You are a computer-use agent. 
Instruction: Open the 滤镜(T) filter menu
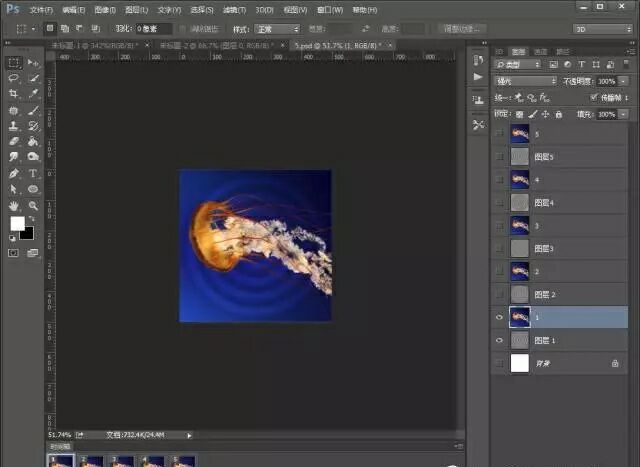coord(235,8)
